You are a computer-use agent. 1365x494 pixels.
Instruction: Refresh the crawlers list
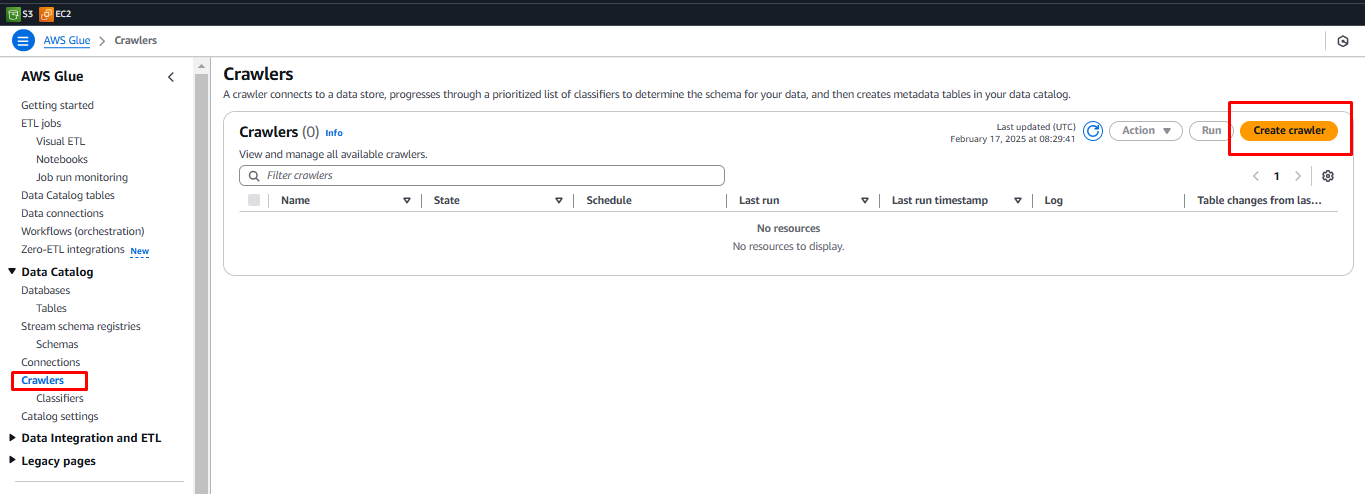click(1093, 131)
